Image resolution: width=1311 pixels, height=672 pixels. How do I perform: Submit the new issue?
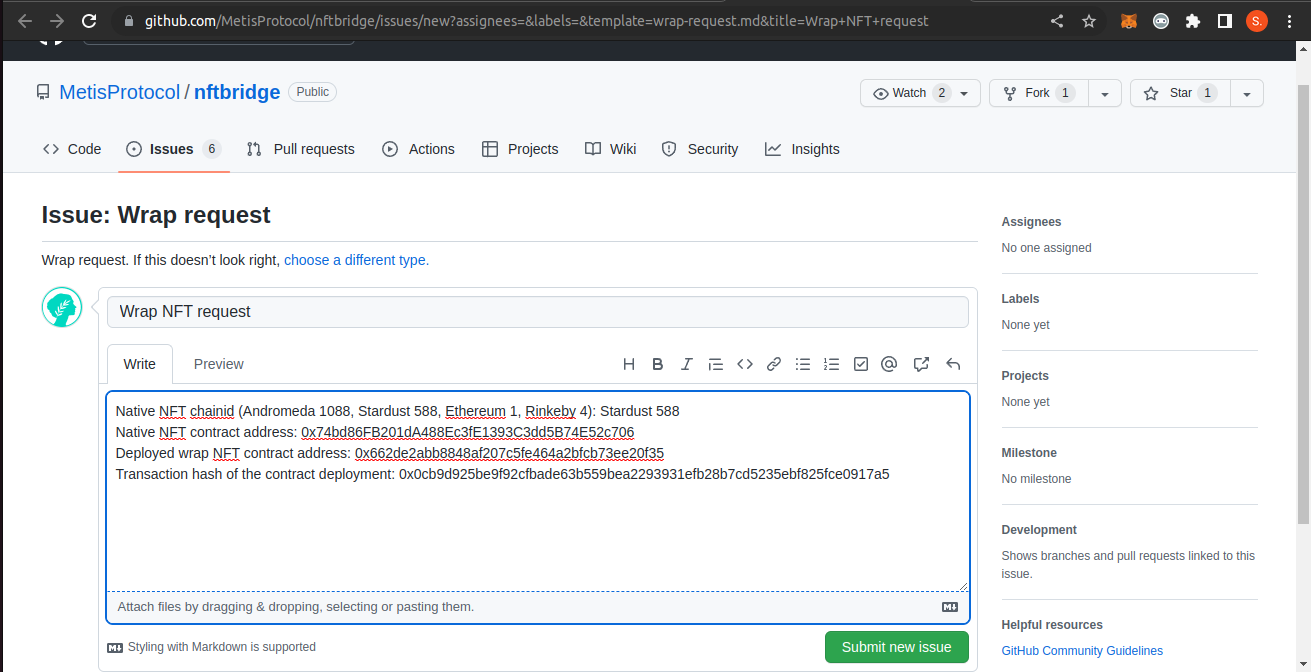[x=896, y=647]
